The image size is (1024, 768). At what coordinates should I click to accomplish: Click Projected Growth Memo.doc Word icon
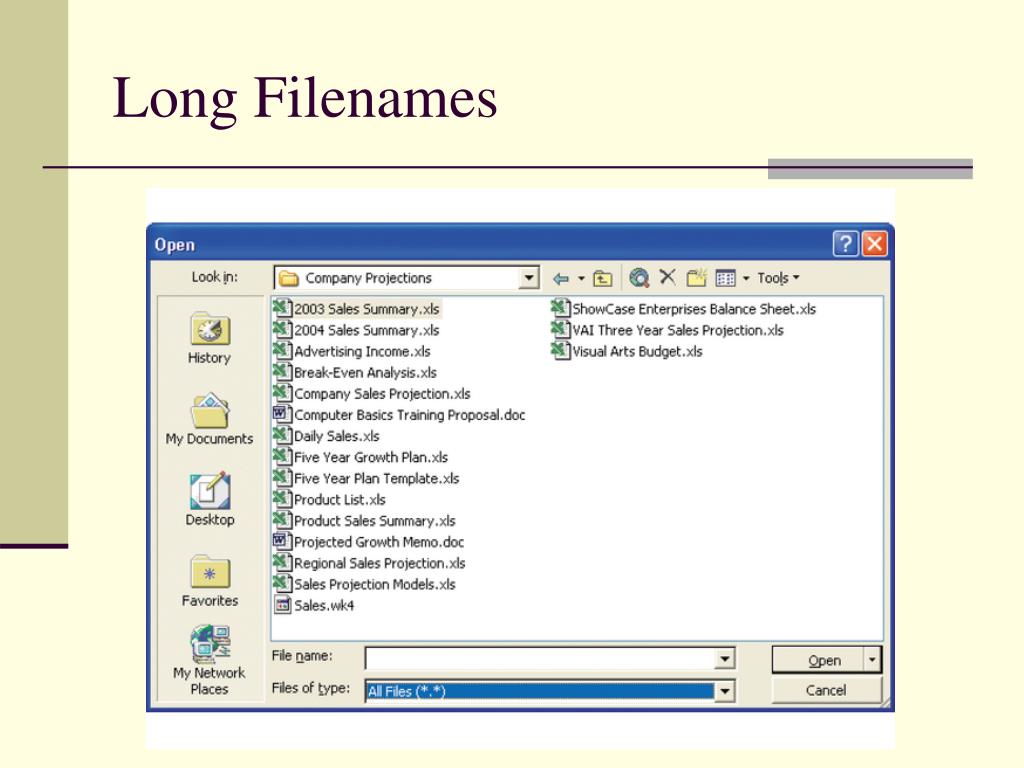click(281, 541)
